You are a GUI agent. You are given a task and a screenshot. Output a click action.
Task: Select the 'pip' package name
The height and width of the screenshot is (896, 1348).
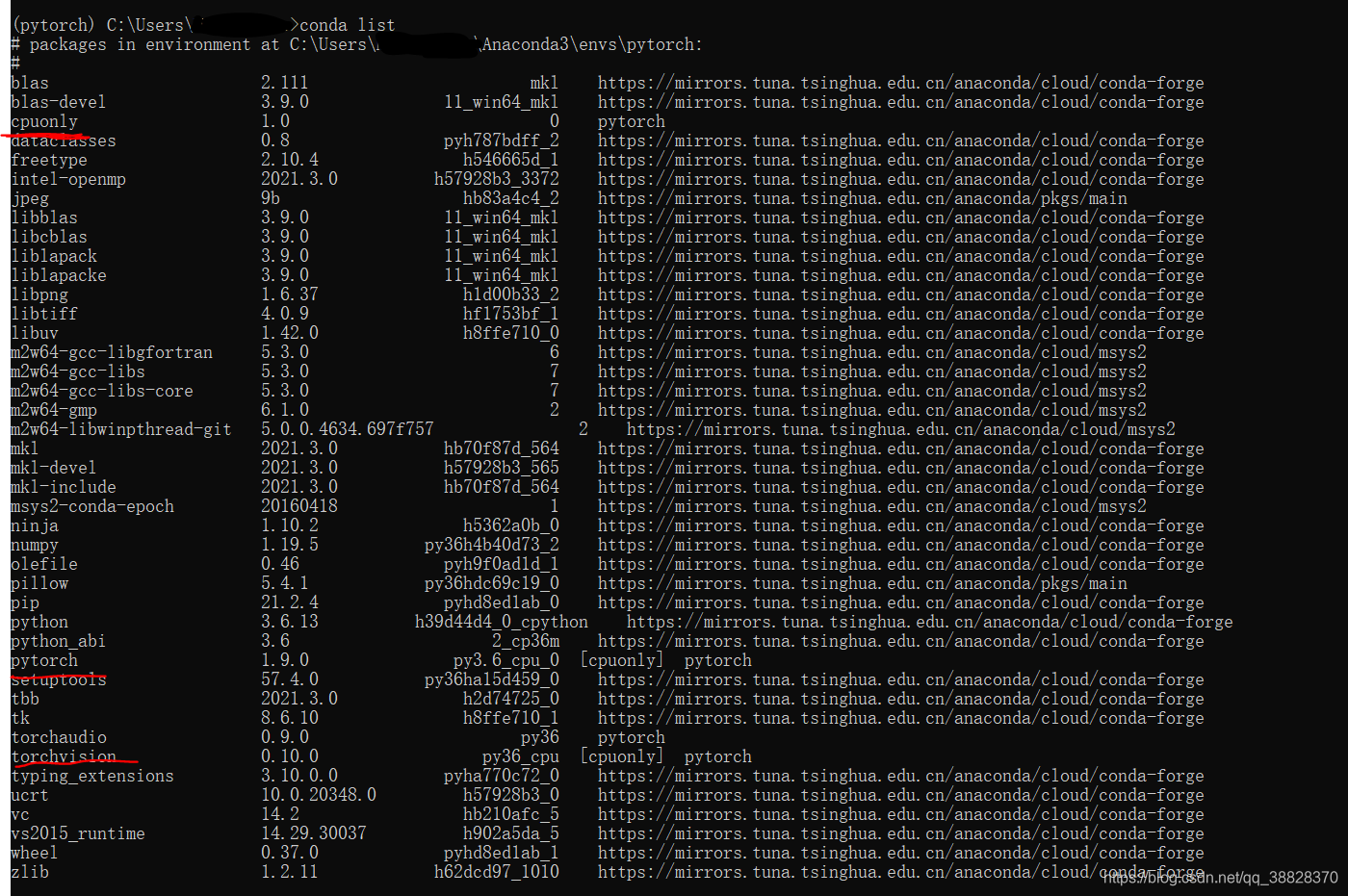pos(25,602)
